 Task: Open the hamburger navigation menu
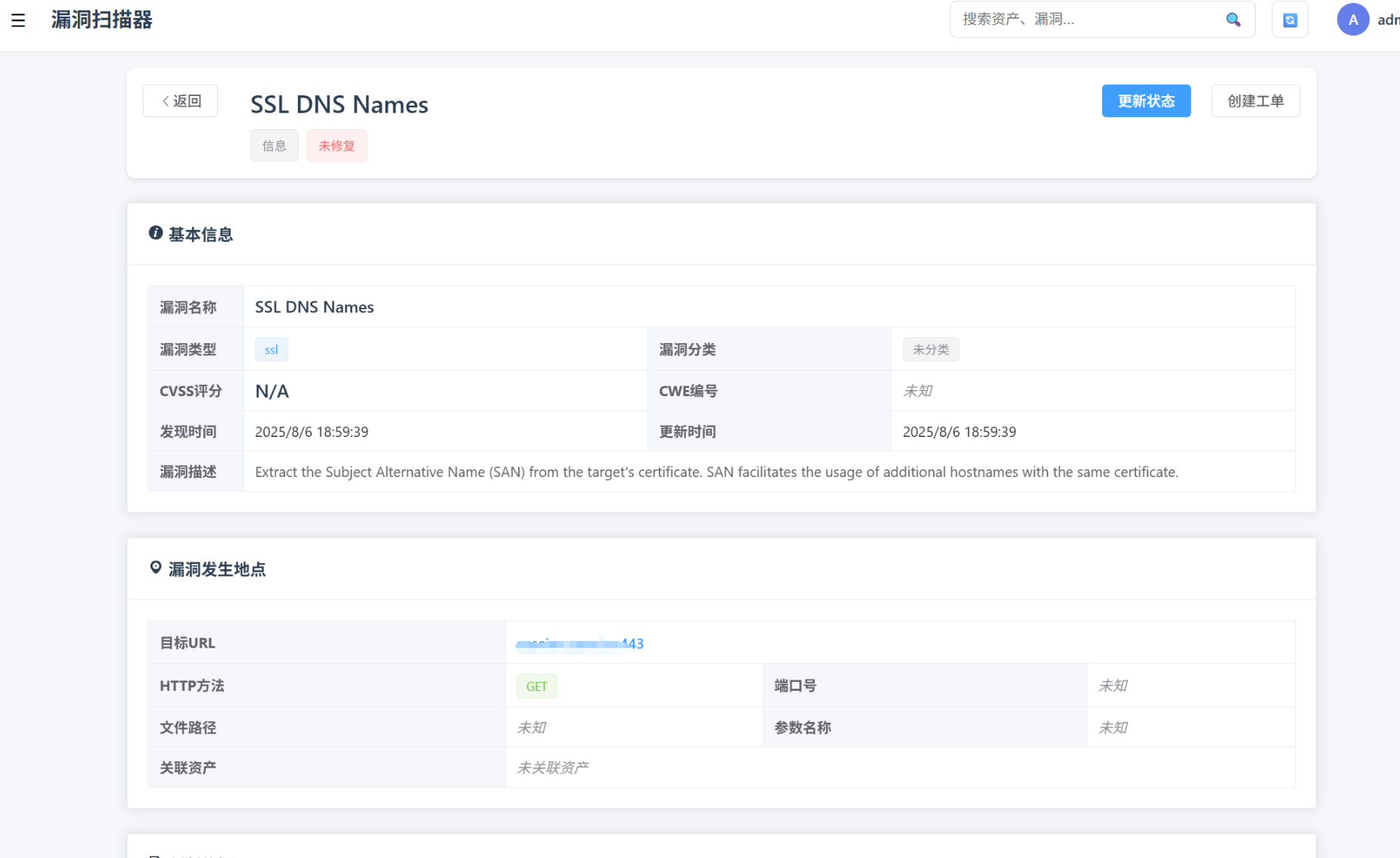[x=18, y=20]
